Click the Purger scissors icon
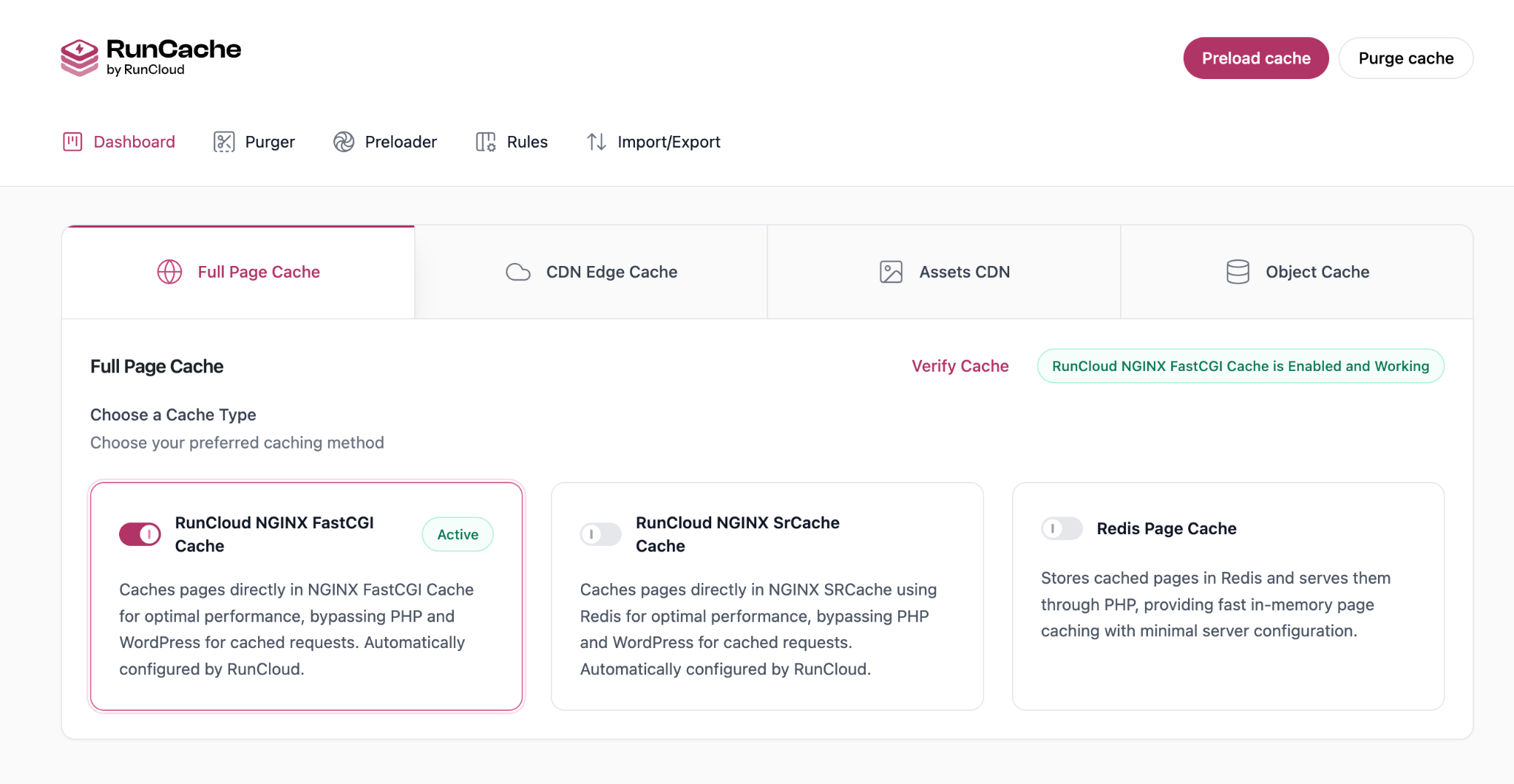1514x784 pixels. (x=224, y=142)
